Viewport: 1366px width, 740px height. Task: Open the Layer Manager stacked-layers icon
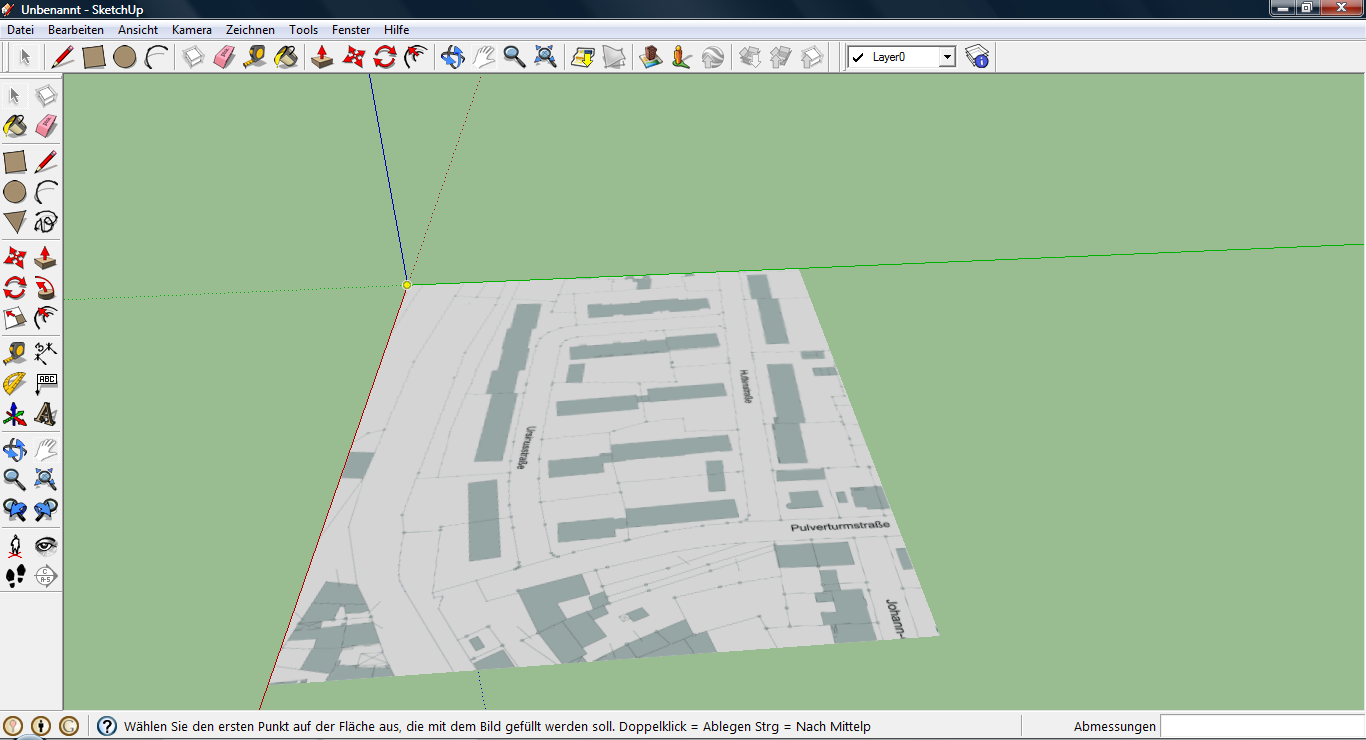[978, 57]
